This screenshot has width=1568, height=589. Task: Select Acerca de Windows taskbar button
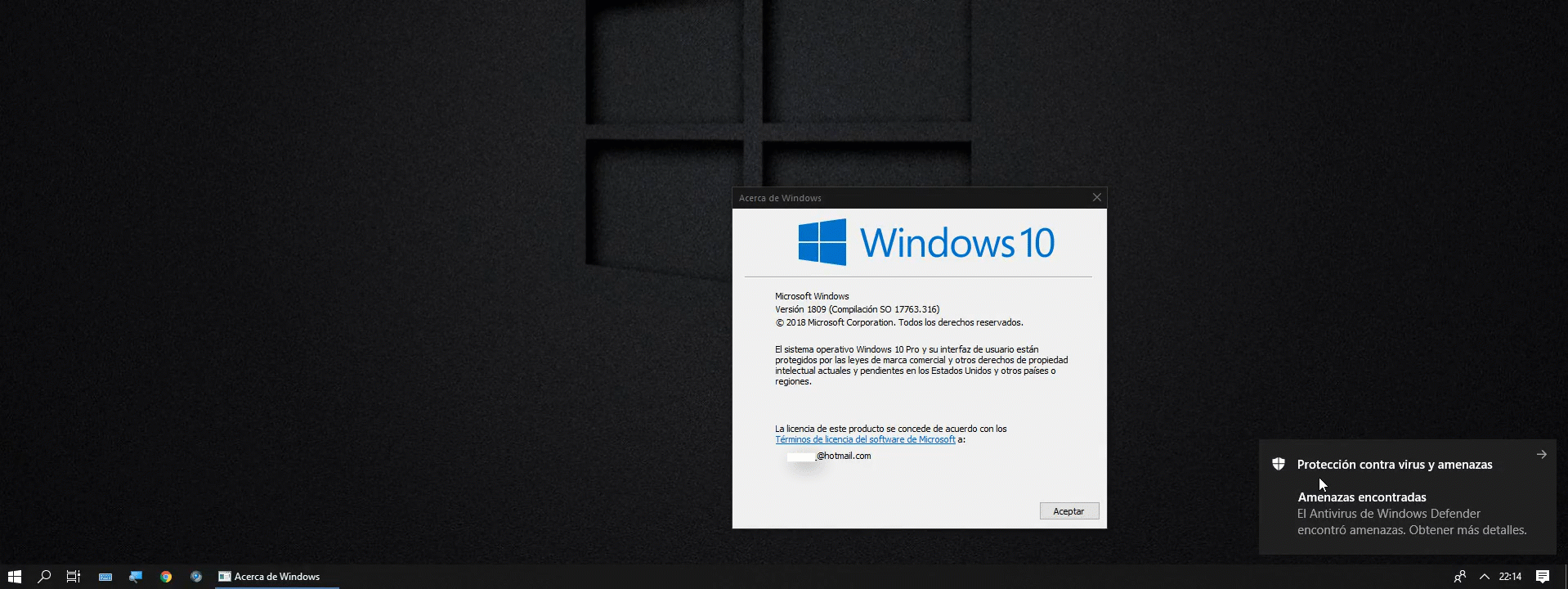[276, 577]
